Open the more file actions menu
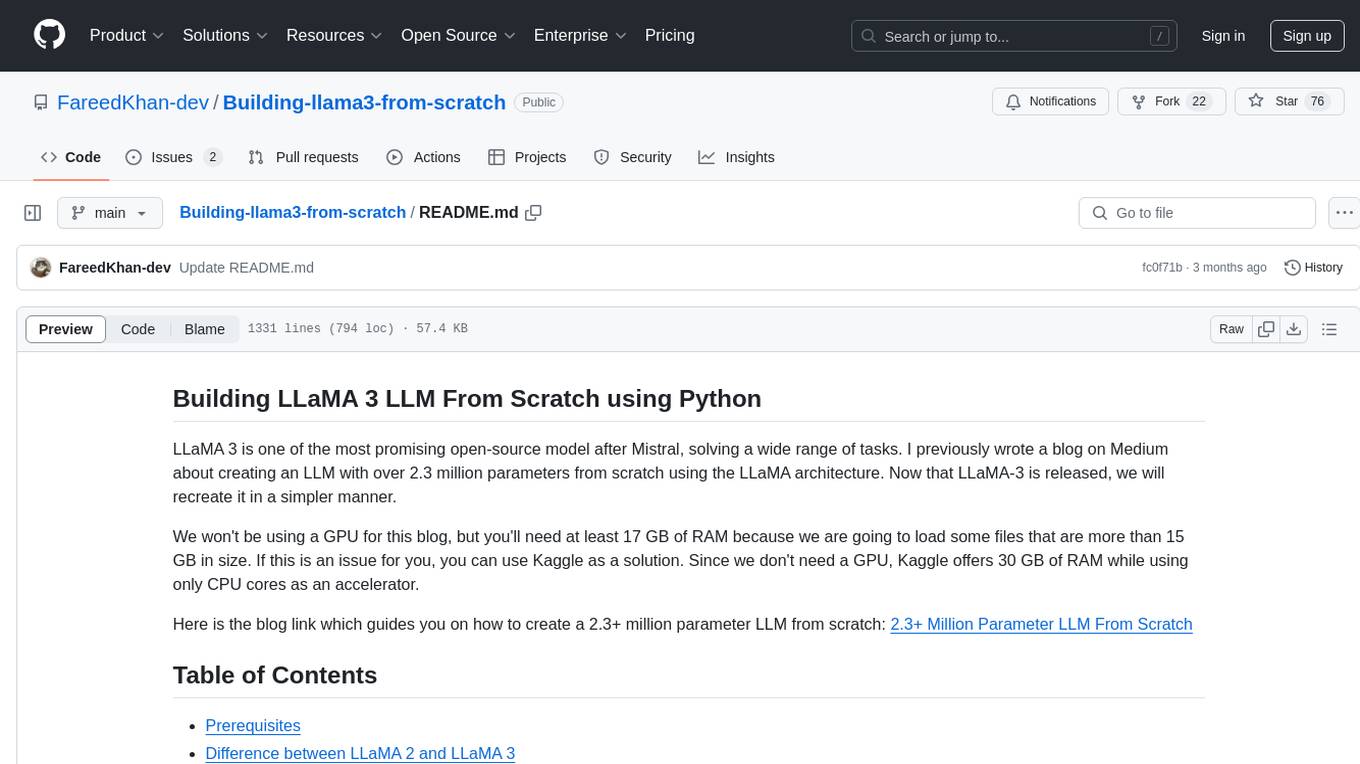This screenshot has width=1360, height=764. coord(1344,213)
